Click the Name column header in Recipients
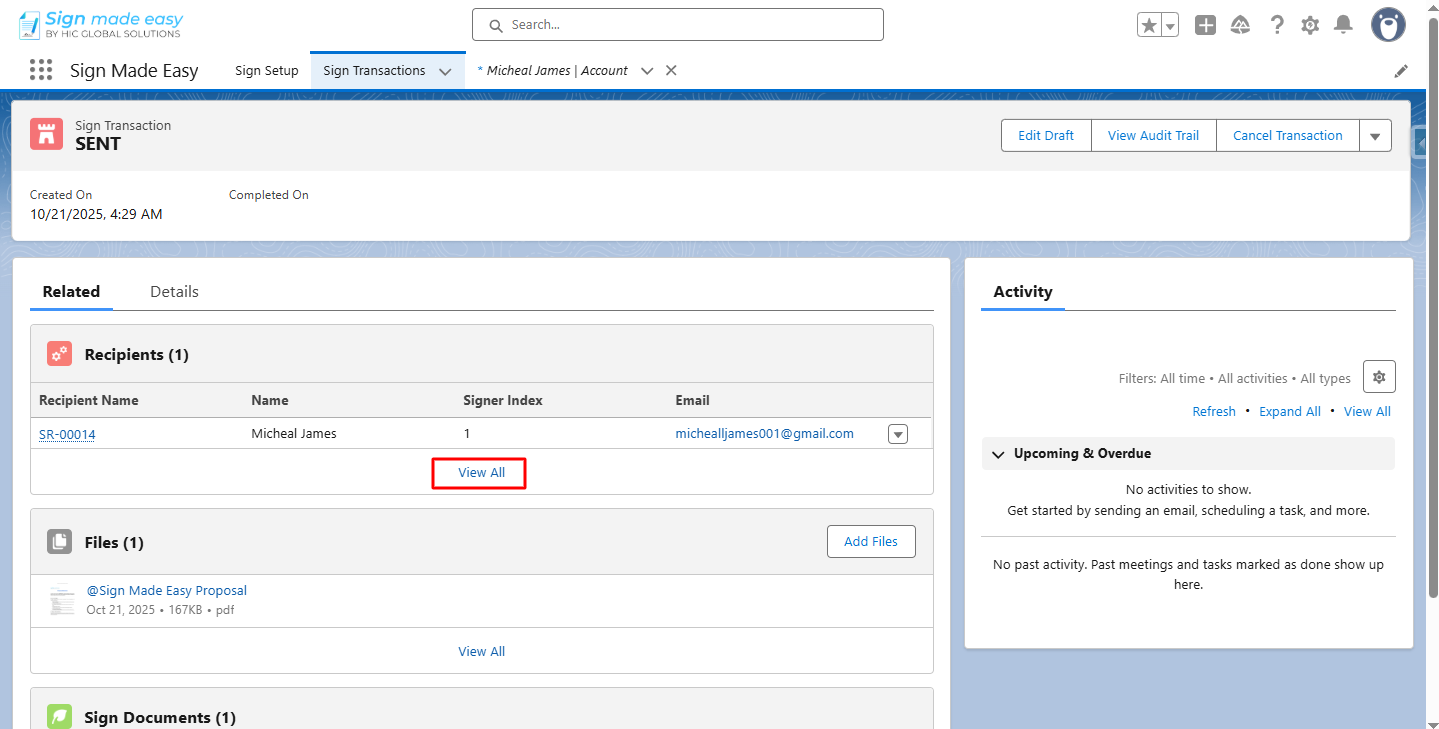Viewport: 1439px width, 729px height. tap(270, 400)
